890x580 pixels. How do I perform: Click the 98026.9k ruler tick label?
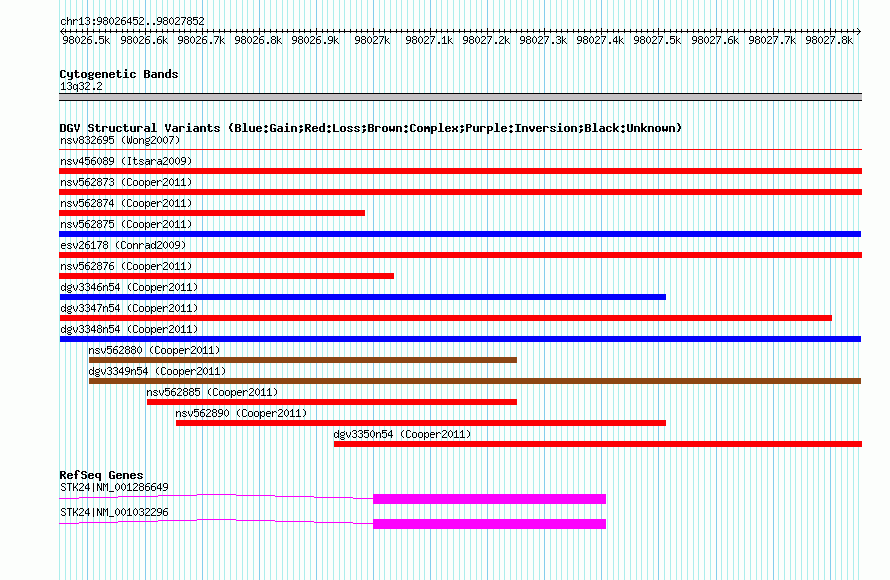pyautogui.click(x=315, y=40)
